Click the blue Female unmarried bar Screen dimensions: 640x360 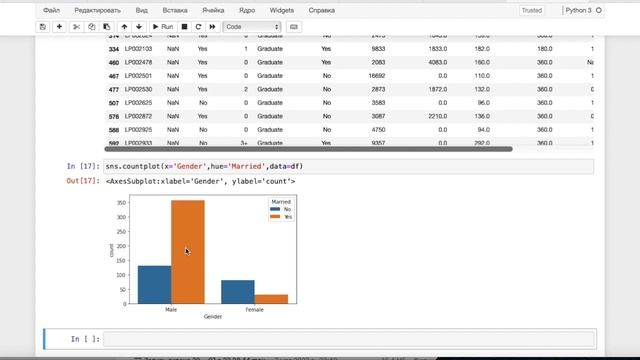pos(238,292)
